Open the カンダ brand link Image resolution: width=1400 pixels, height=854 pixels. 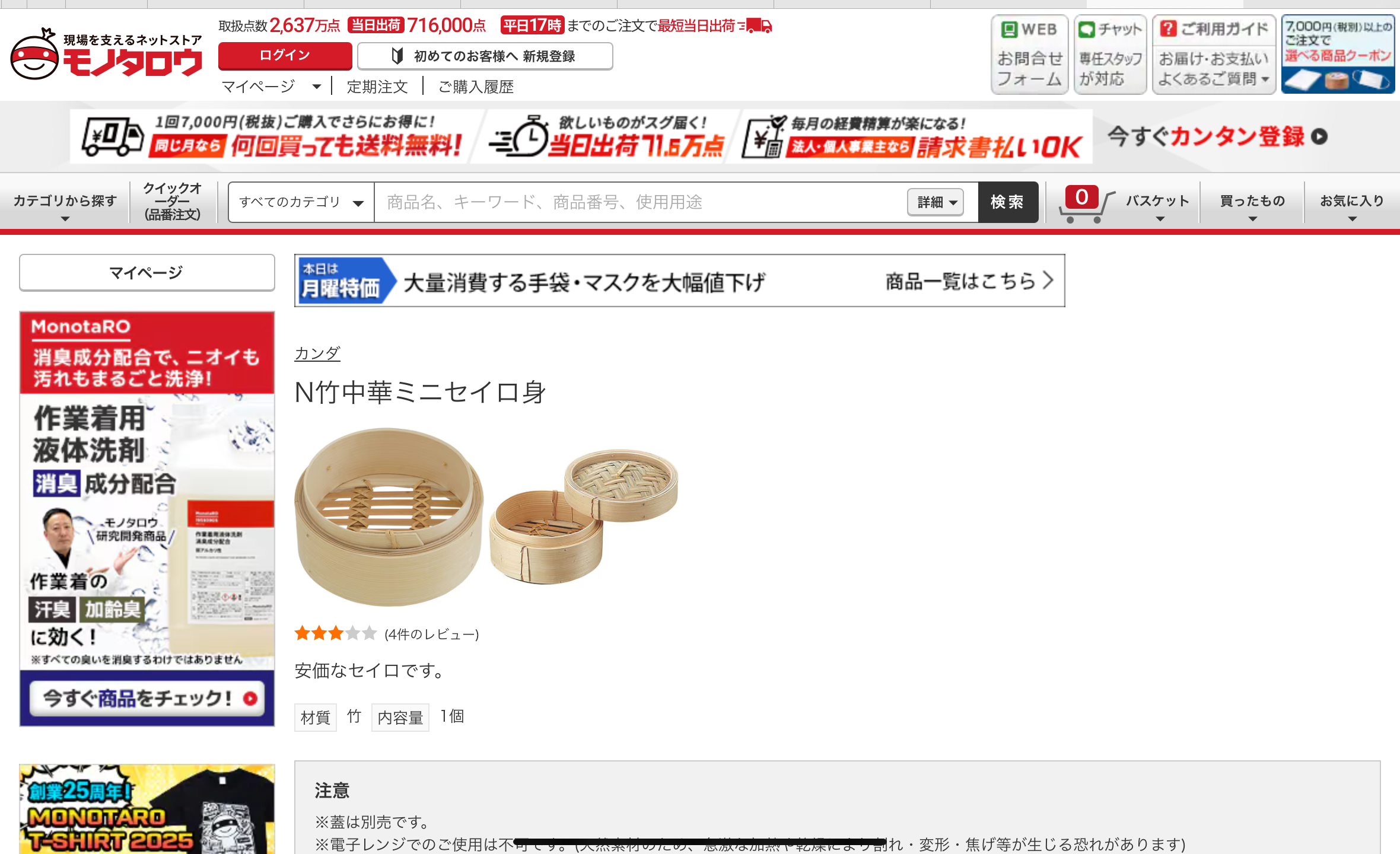(x=317, y=353)
